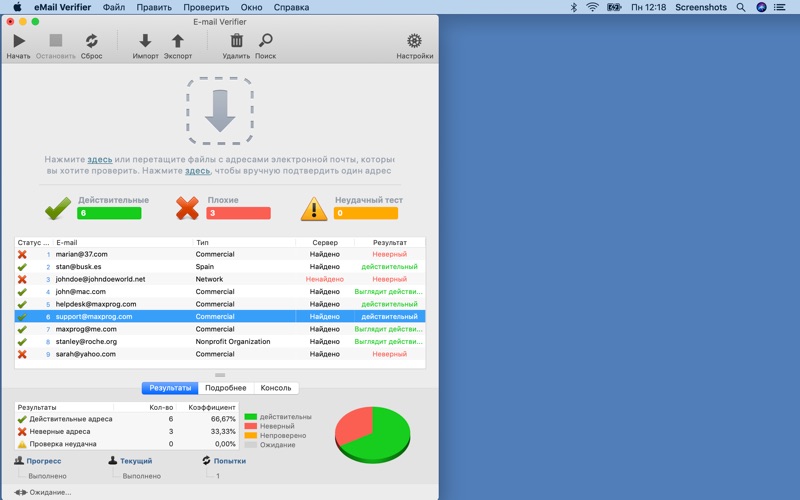Select the helpdesk@maxprog.com address

[96, 304]
